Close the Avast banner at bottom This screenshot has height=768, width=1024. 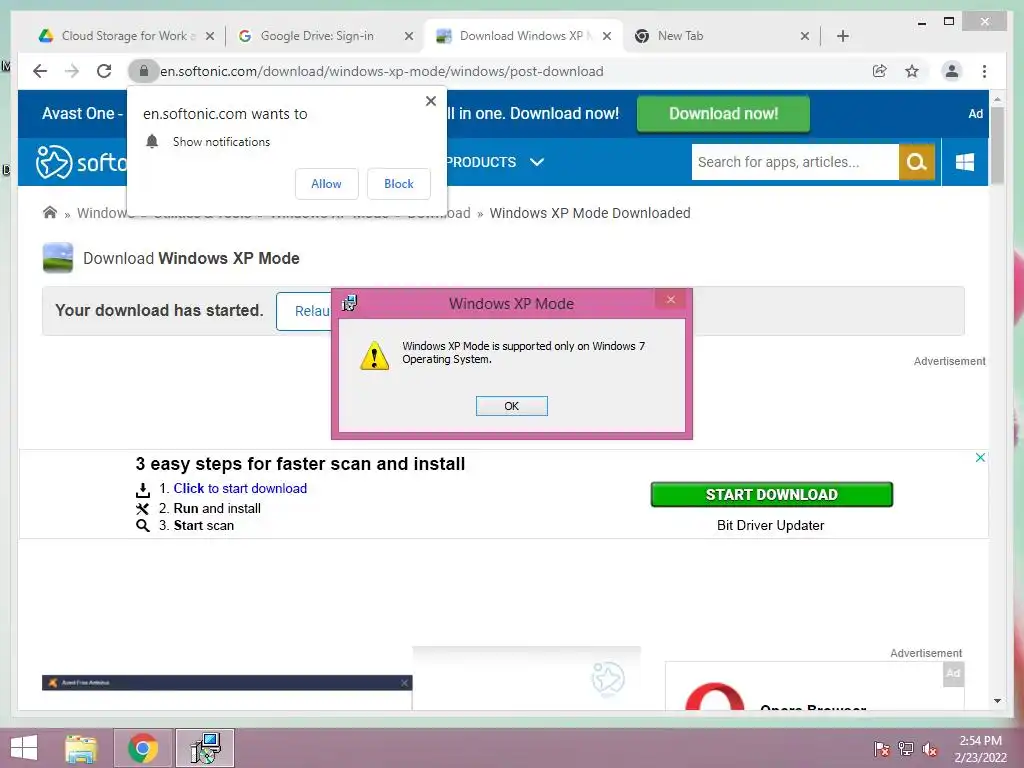404,683
